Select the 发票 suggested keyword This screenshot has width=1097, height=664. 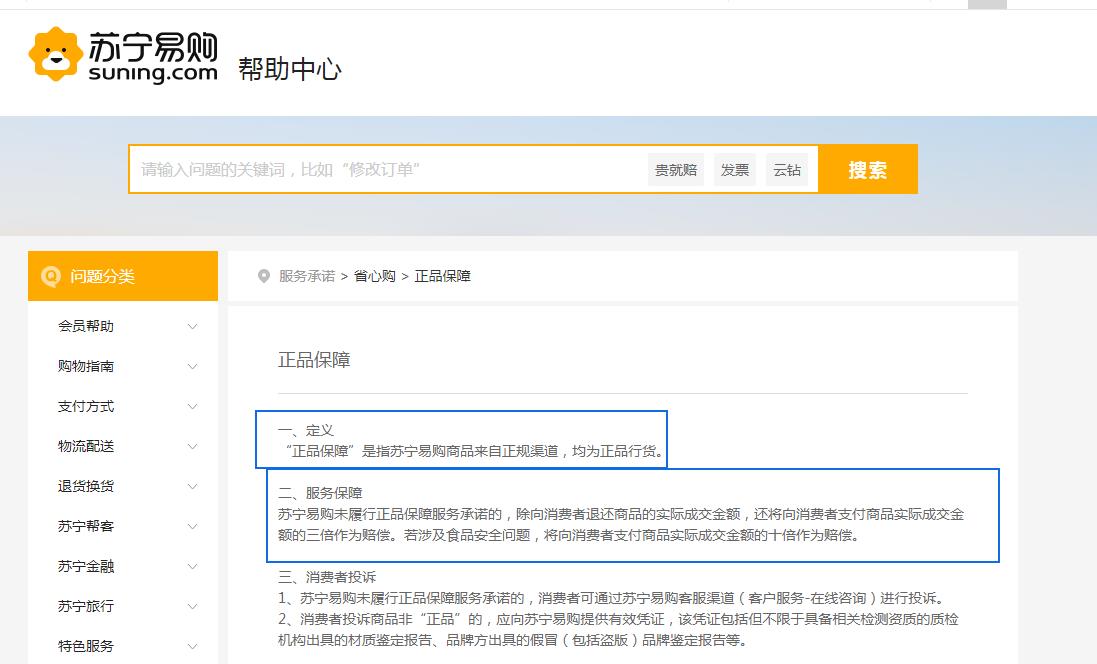click(735, 170)
